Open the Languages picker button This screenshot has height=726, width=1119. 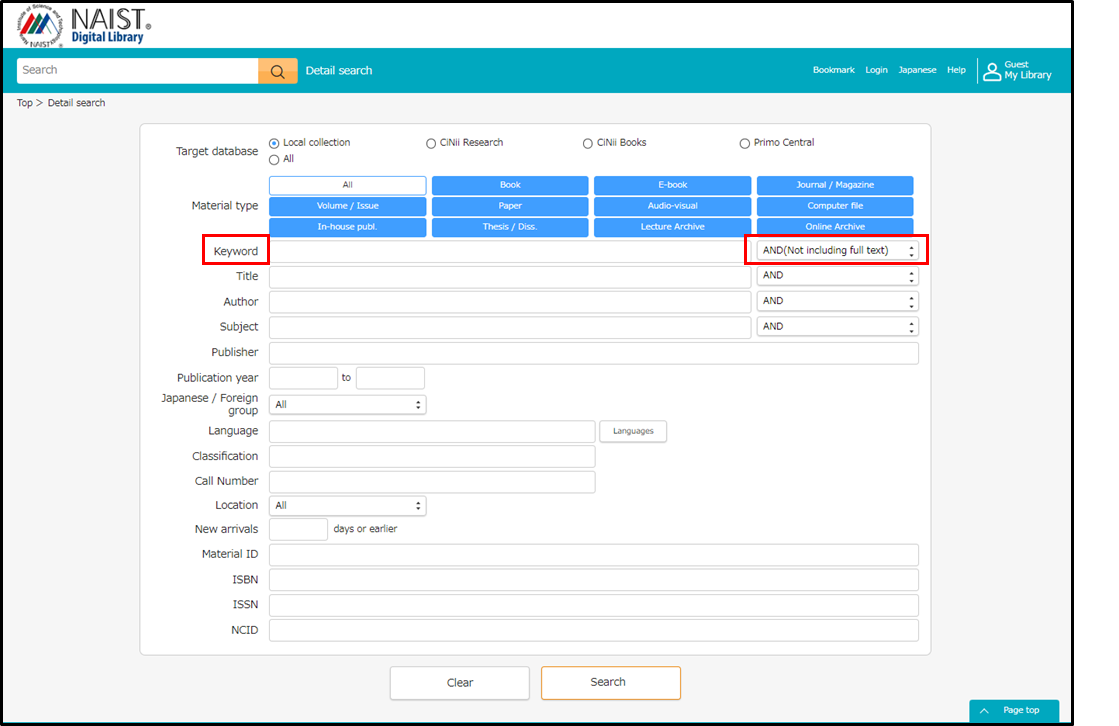[633, 431]
